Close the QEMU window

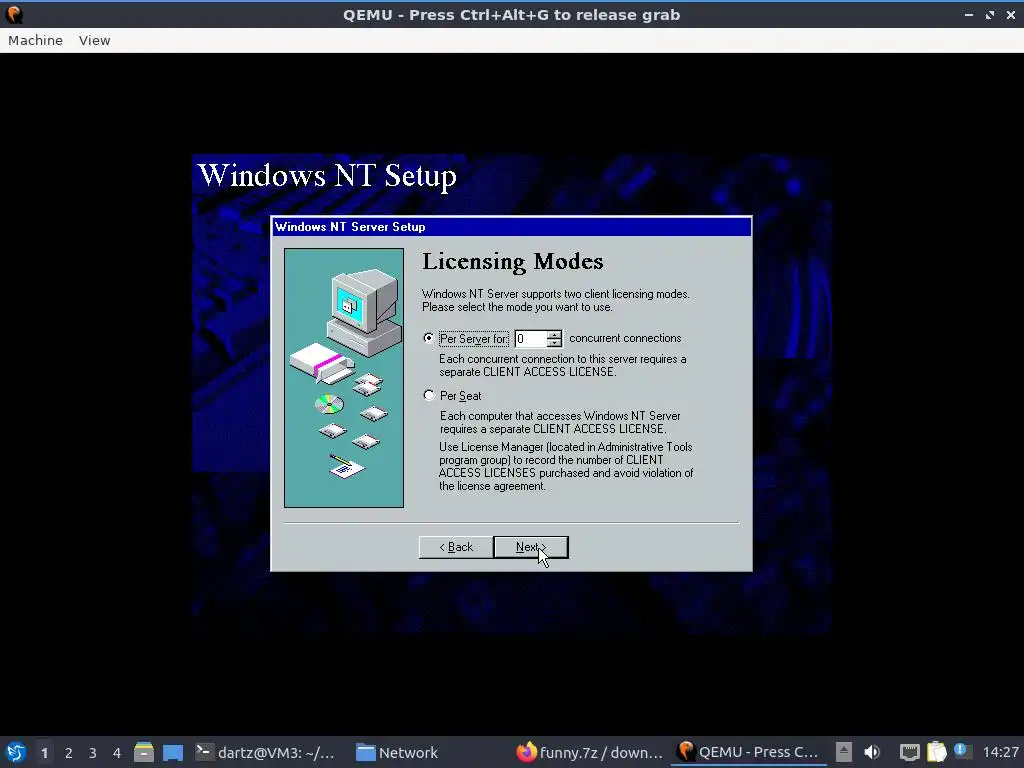[x=1011, y=14]
